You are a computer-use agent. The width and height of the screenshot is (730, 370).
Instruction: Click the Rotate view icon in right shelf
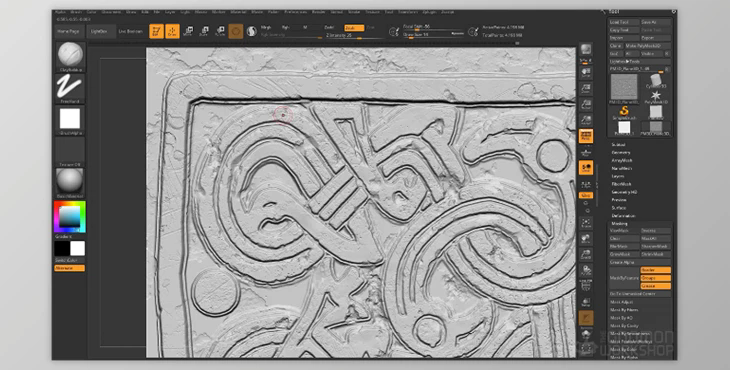point(586,270)
